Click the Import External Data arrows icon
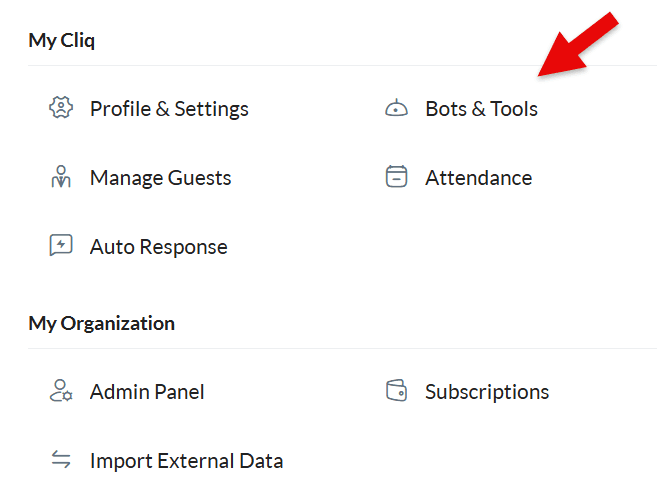657x480 pixels. coord(61,459)
